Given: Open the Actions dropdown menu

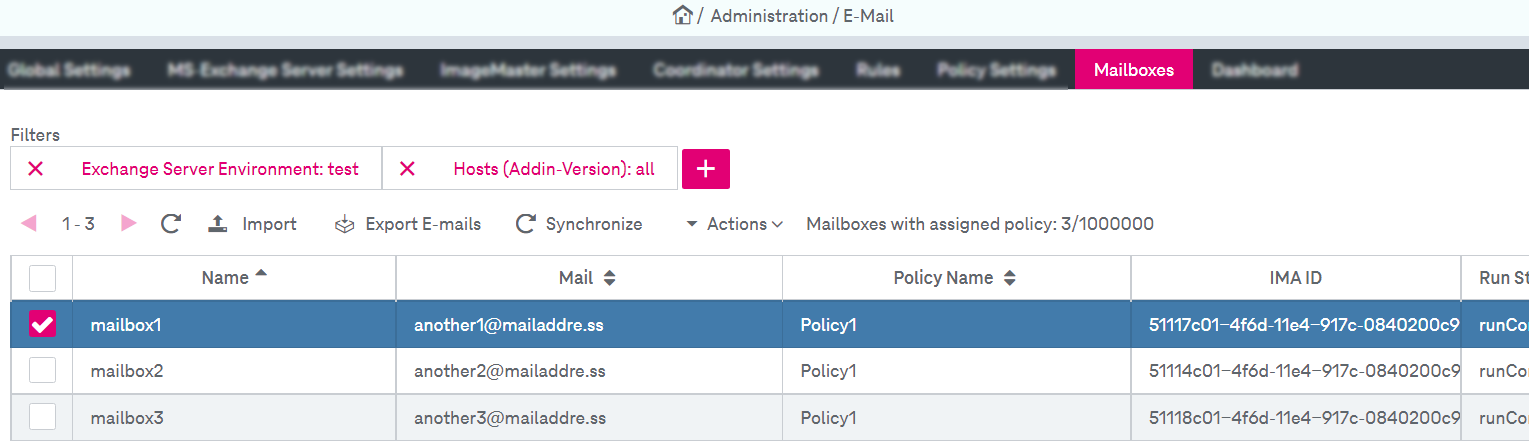Looking at the screenshot, I should click(x=733, y=224).
